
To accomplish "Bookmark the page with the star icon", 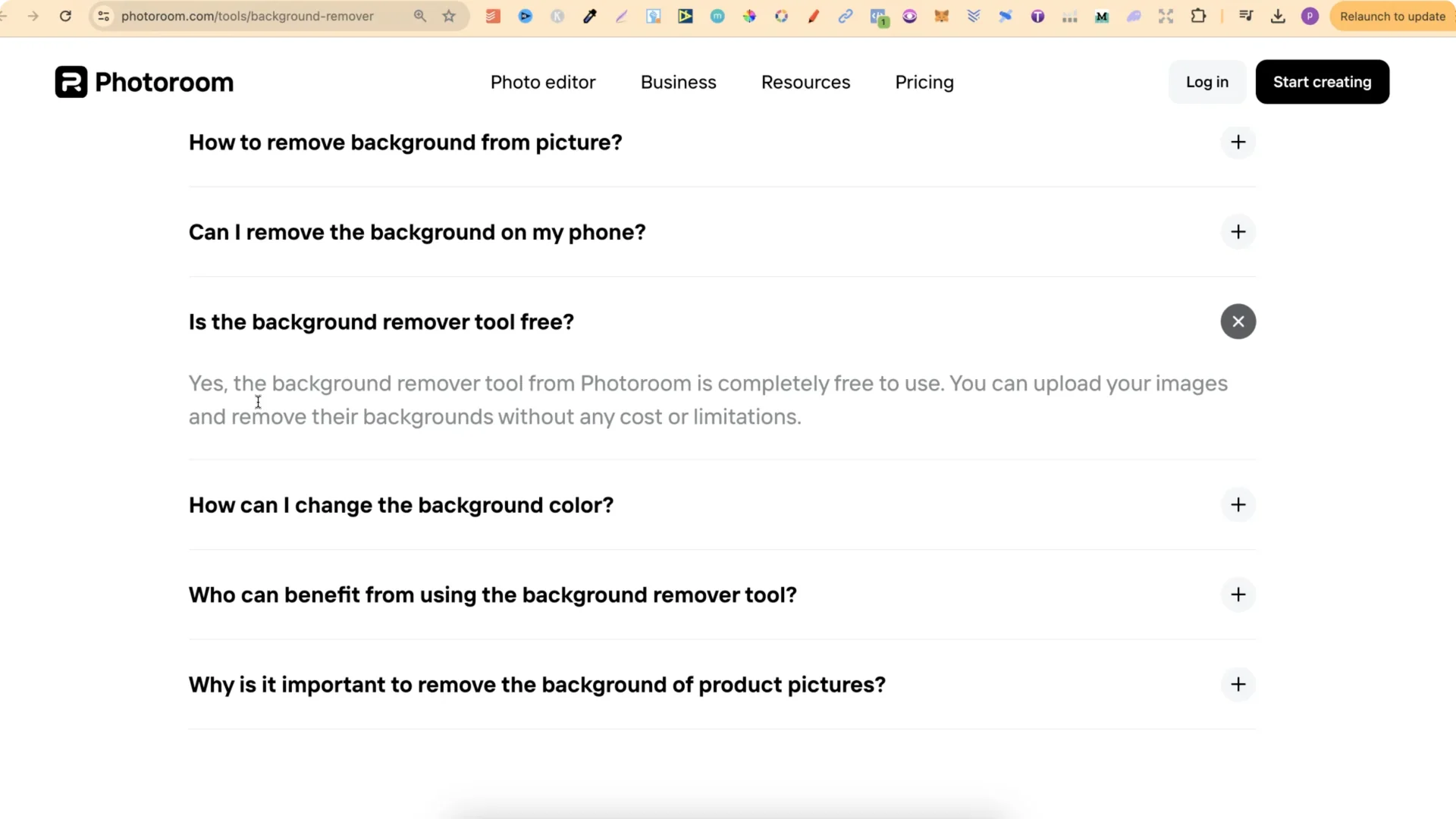I will 448,16.
